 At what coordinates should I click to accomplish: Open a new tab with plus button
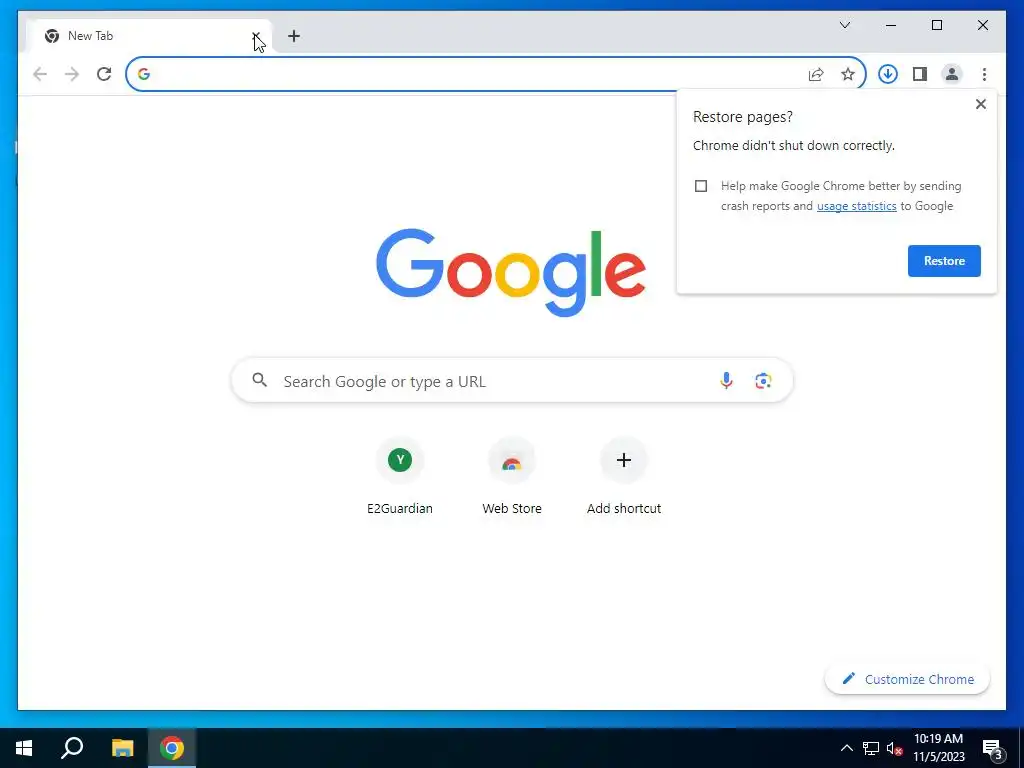294,36
